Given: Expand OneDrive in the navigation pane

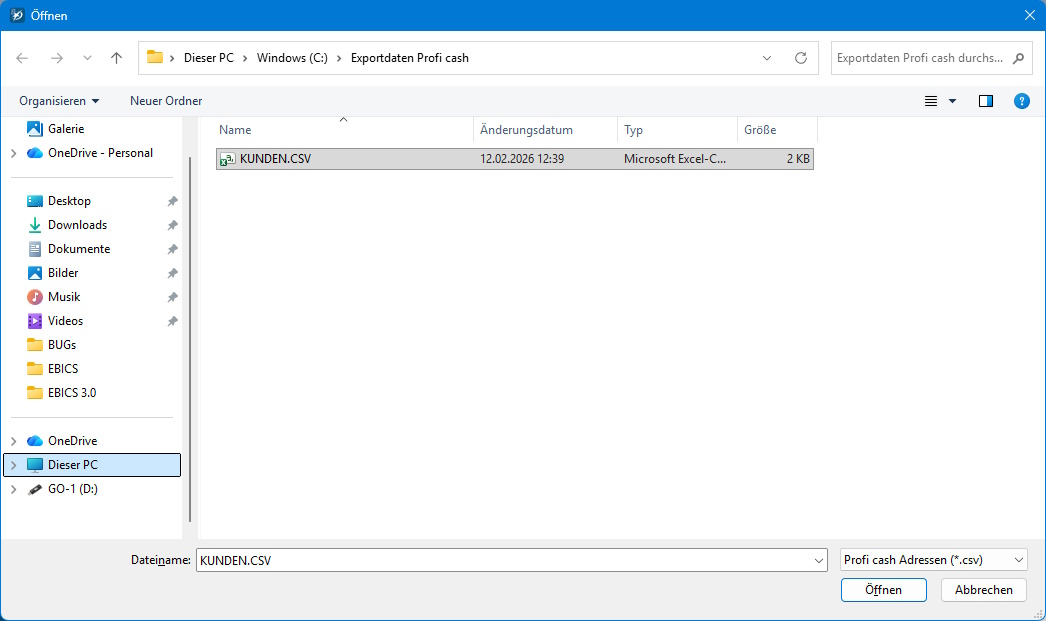Looking at the screenshot, I should (x=14, y=440).
